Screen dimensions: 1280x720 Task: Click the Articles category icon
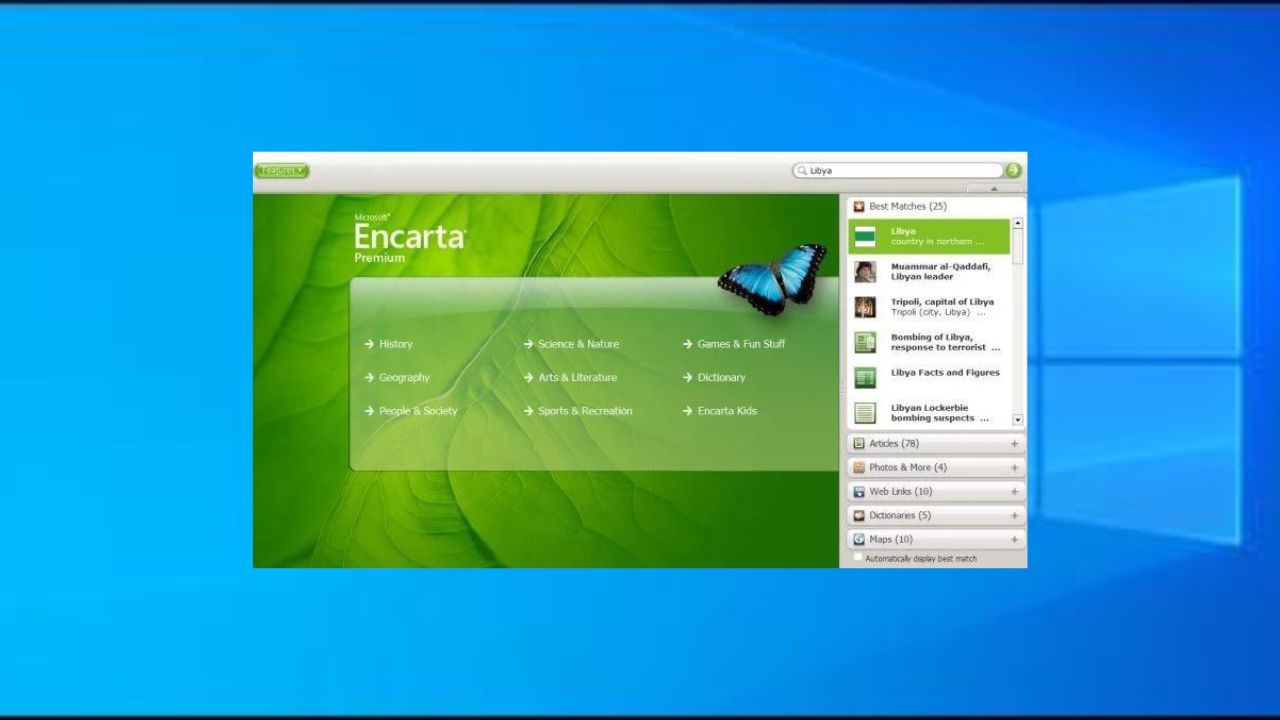(x=858, y=443)
